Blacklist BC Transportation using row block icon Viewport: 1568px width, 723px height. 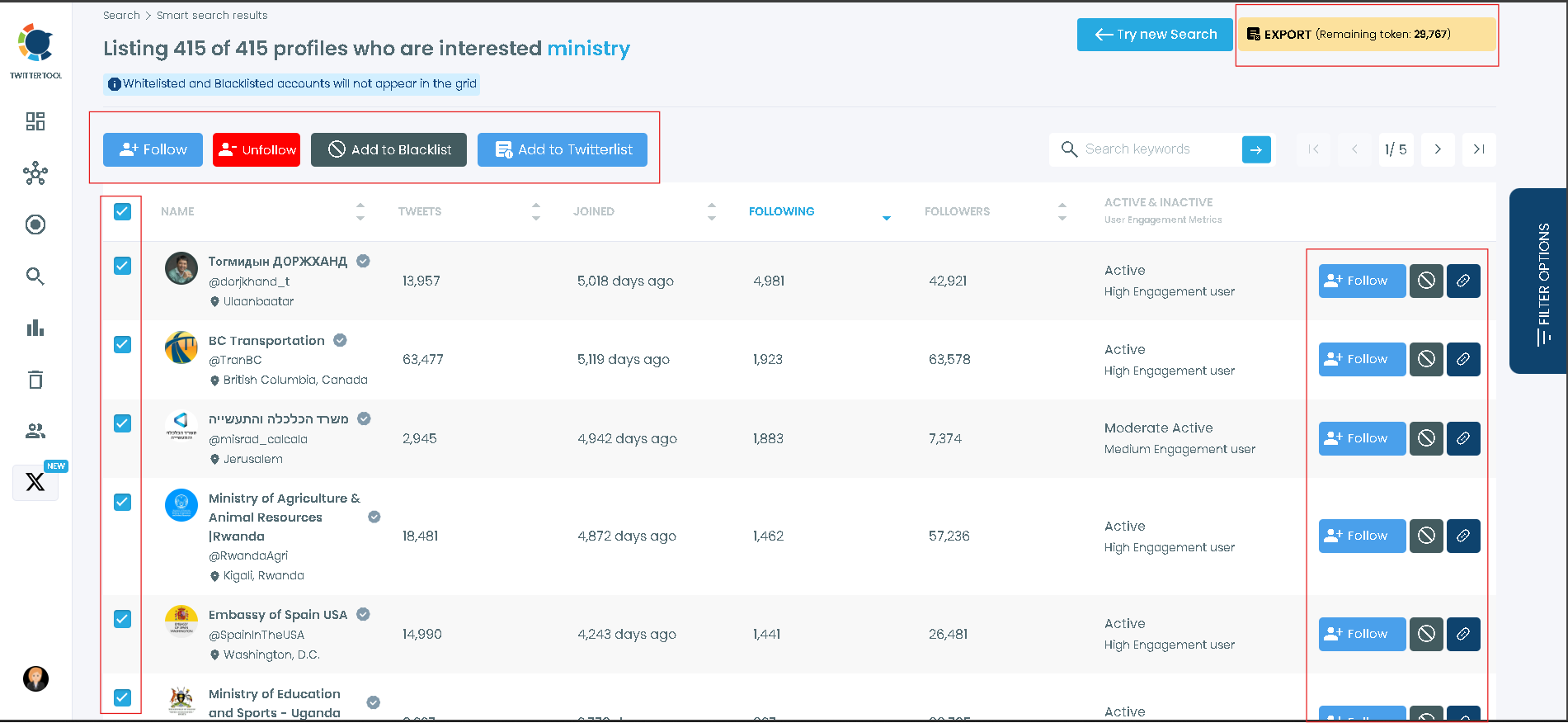[1426, 359]
